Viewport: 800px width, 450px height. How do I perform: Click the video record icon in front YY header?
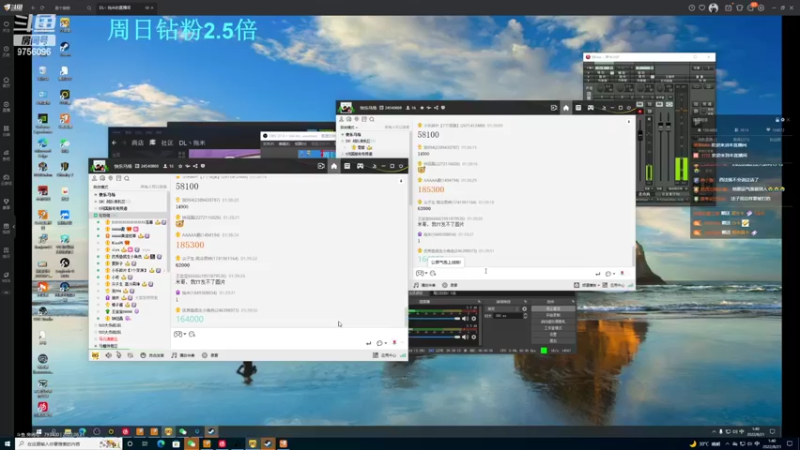click(x=321, y=166)
